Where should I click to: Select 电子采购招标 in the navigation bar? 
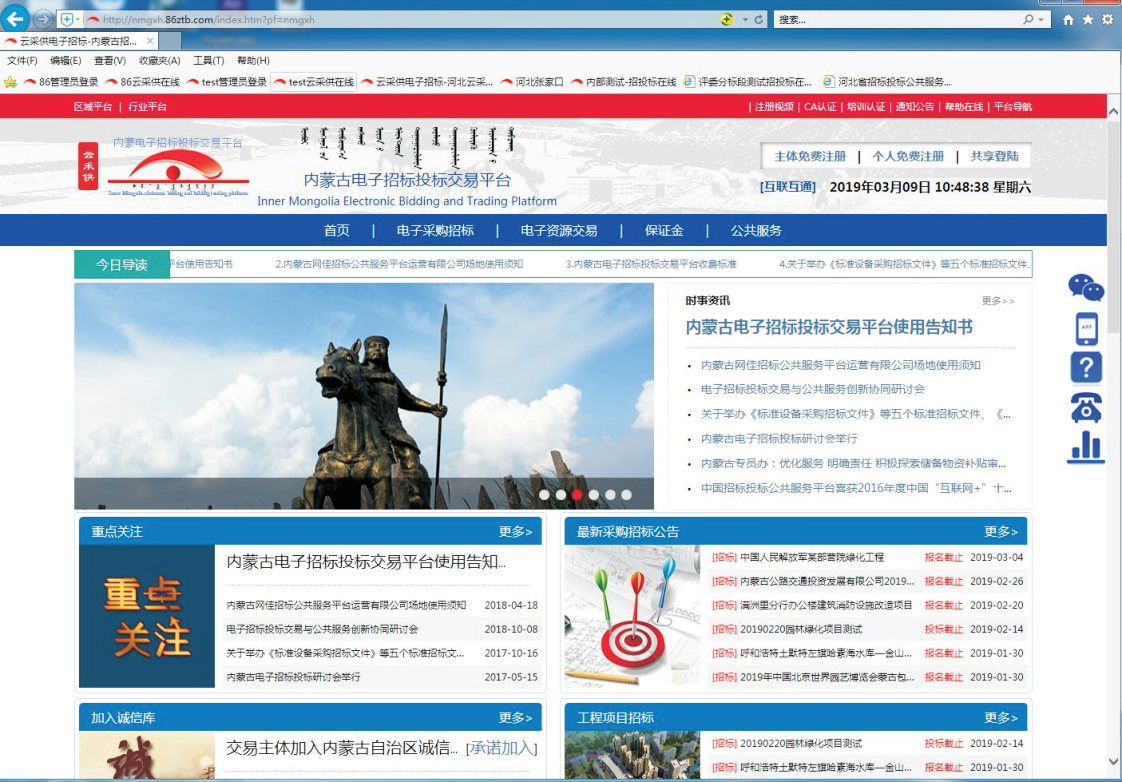[x=435, y=230]
